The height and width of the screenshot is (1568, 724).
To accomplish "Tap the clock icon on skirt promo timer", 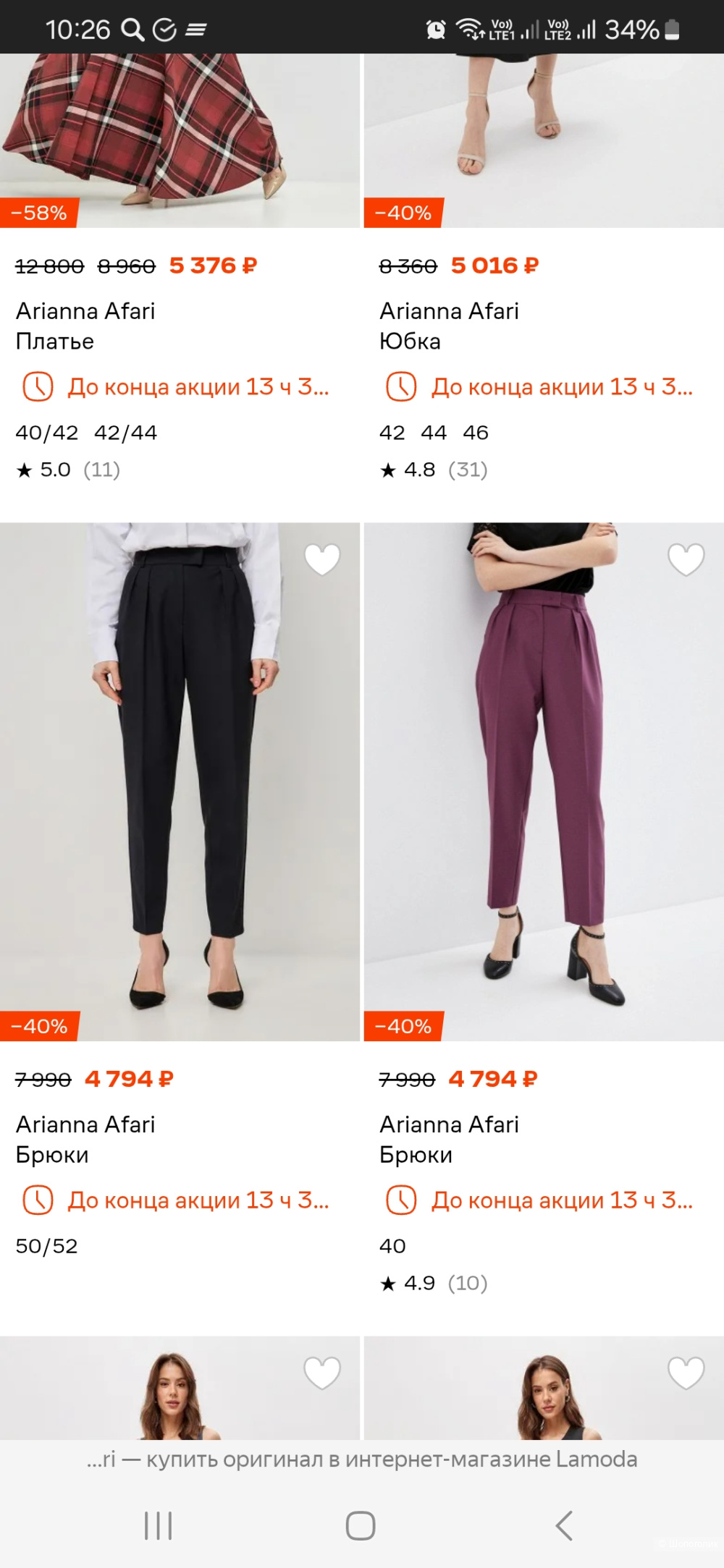I will click(x=401, y=386).
